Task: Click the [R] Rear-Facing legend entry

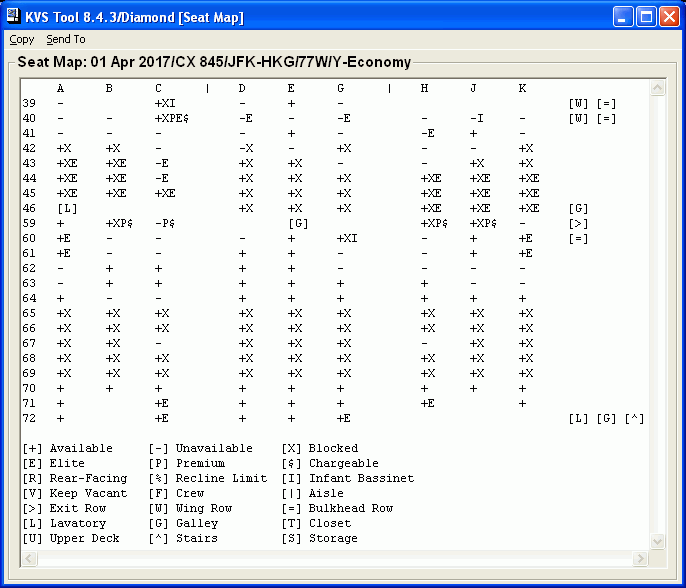Action: (x=75, y=478)
